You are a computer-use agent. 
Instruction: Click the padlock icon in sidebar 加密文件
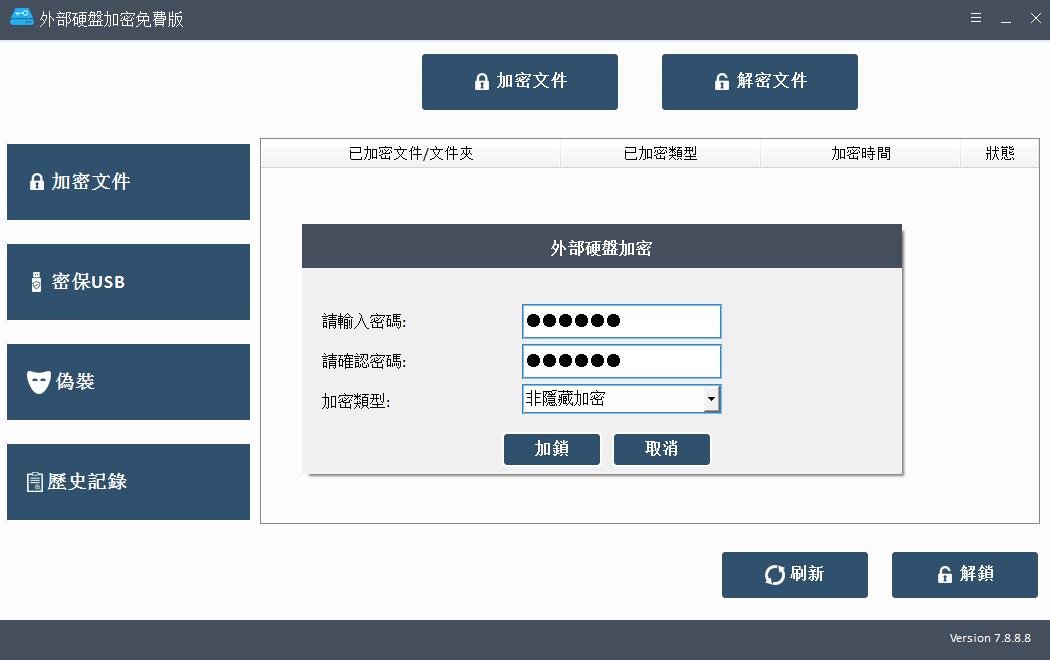tap(37, 181)
